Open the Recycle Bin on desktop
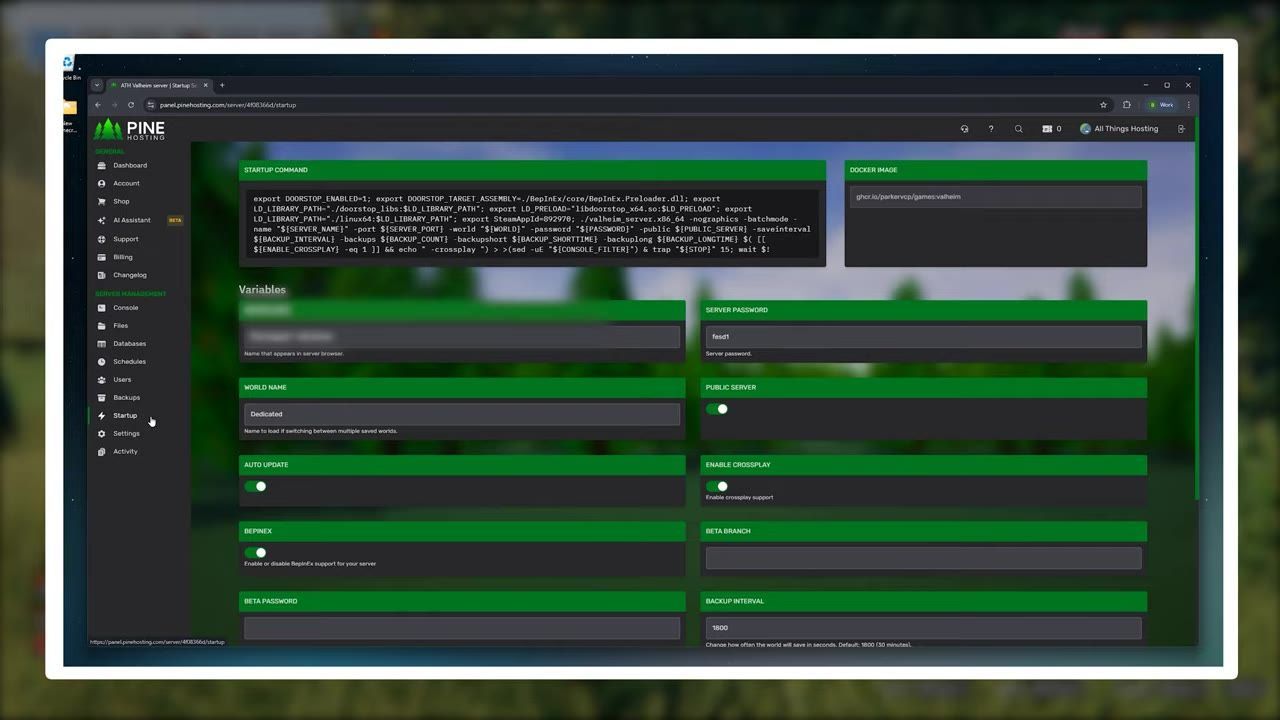 coord(69,67)
